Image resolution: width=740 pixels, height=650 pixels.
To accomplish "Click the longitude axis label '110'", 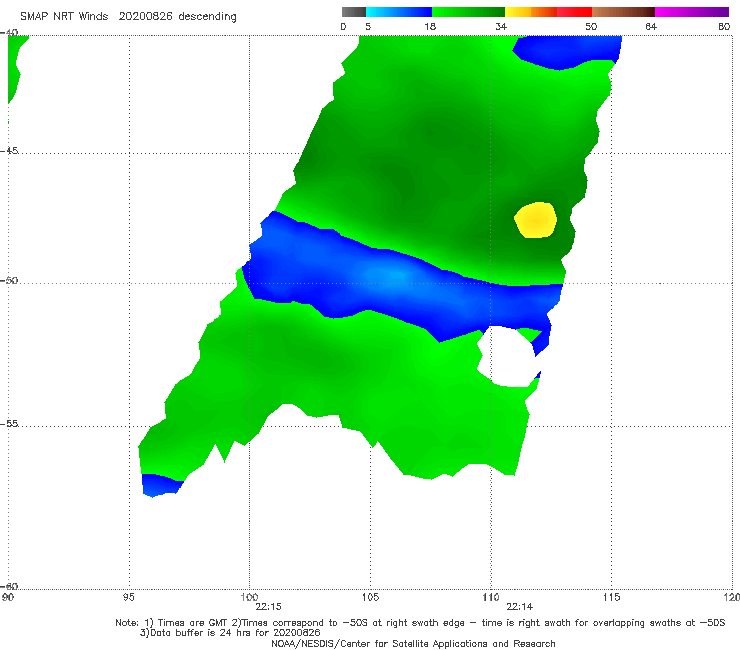I will pos(491,598).
